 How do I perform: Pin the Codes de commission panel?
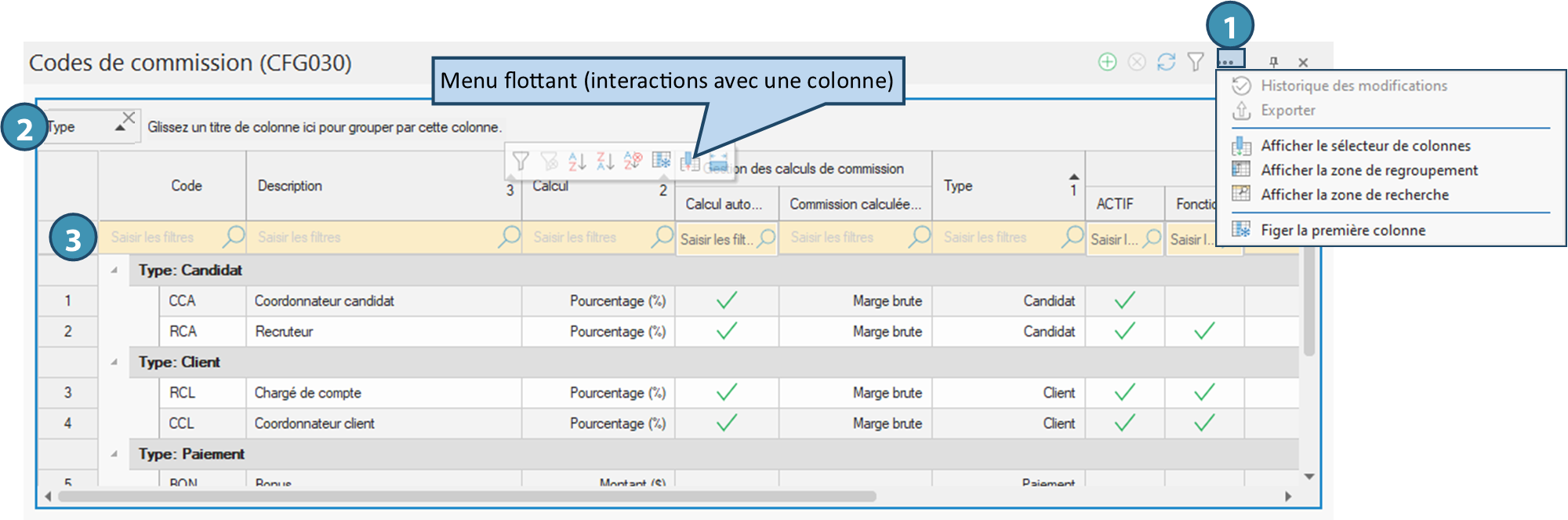pos(1273,62)
